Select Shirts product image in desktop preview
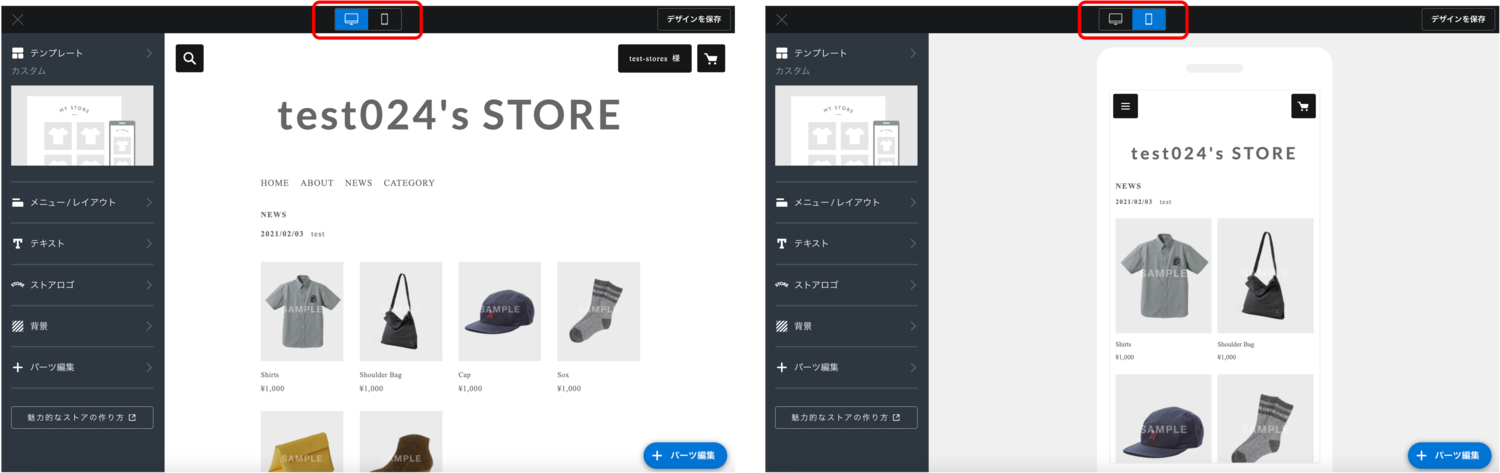 (302, 311)
